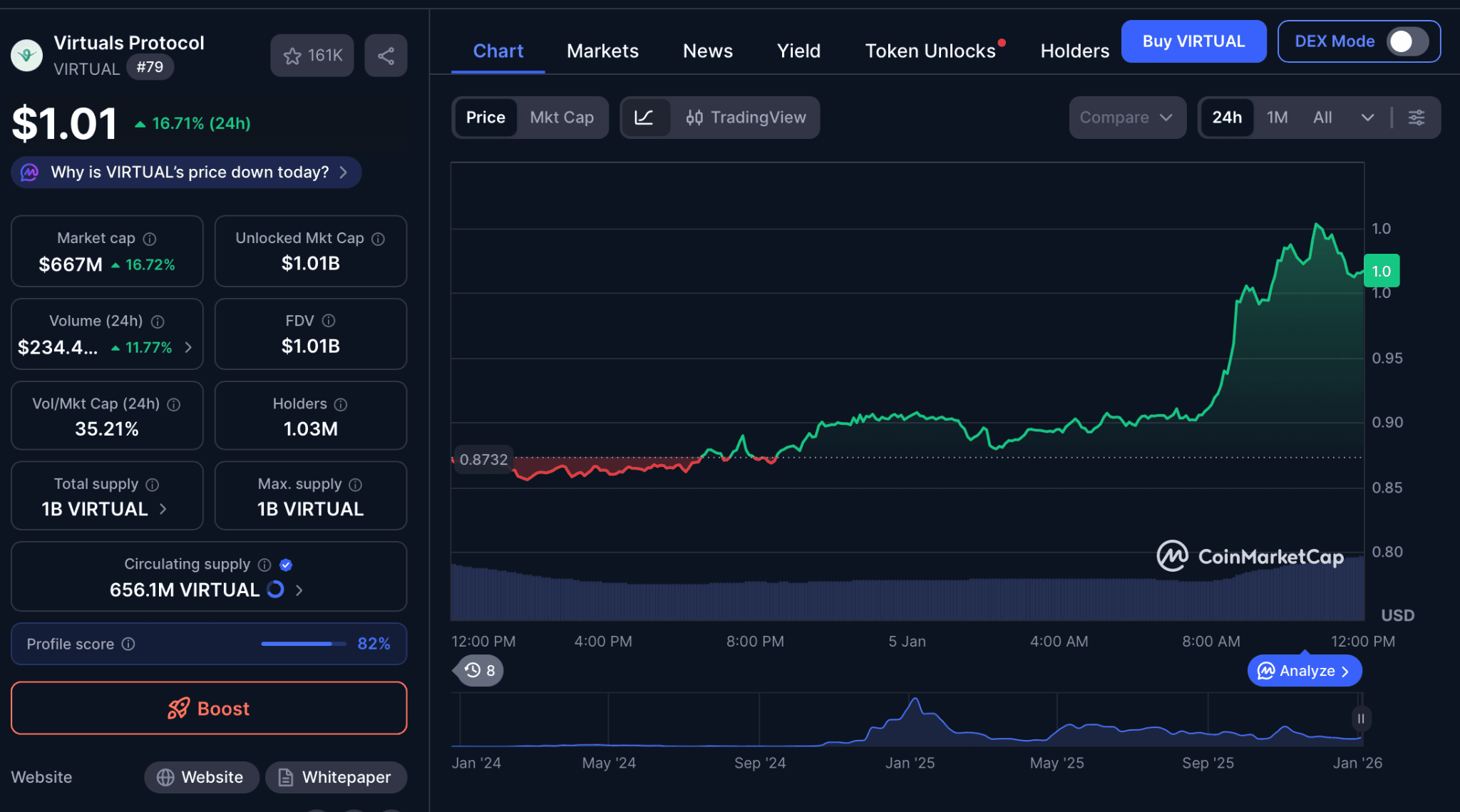Open the Token Unlocks tab
Screen dimensions: 1460x812
pyautogui.click(x=930, y=51)
